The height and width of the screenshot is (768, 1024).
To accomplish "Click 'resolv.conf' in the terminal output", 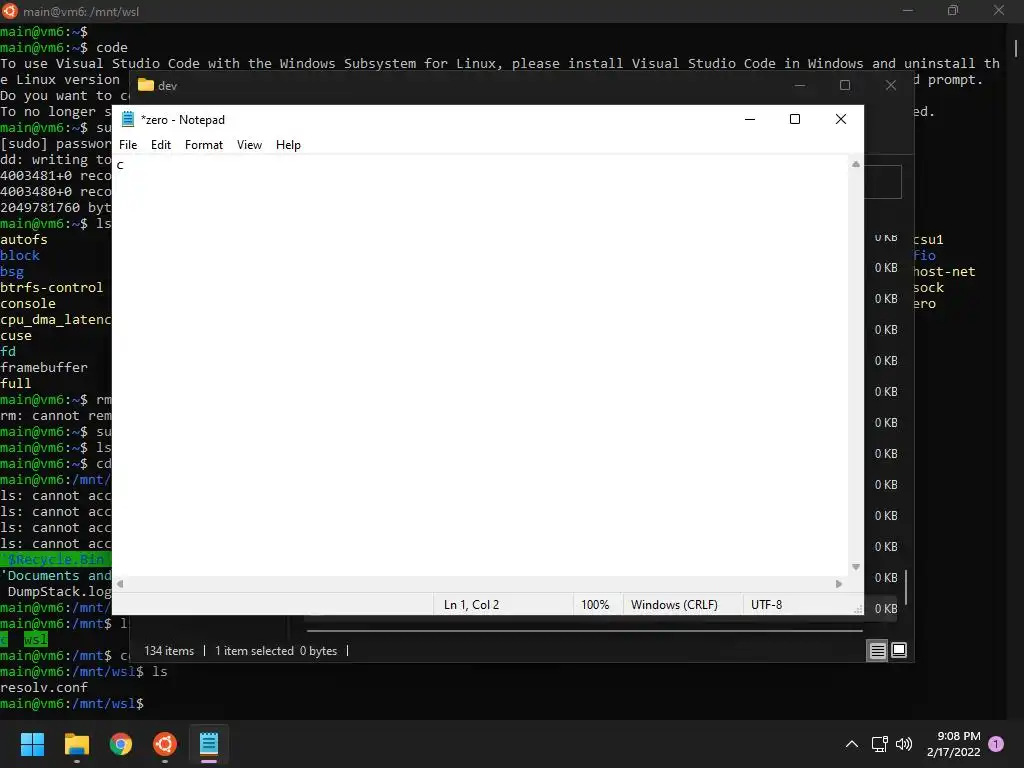I will click(x=44, y=688).
